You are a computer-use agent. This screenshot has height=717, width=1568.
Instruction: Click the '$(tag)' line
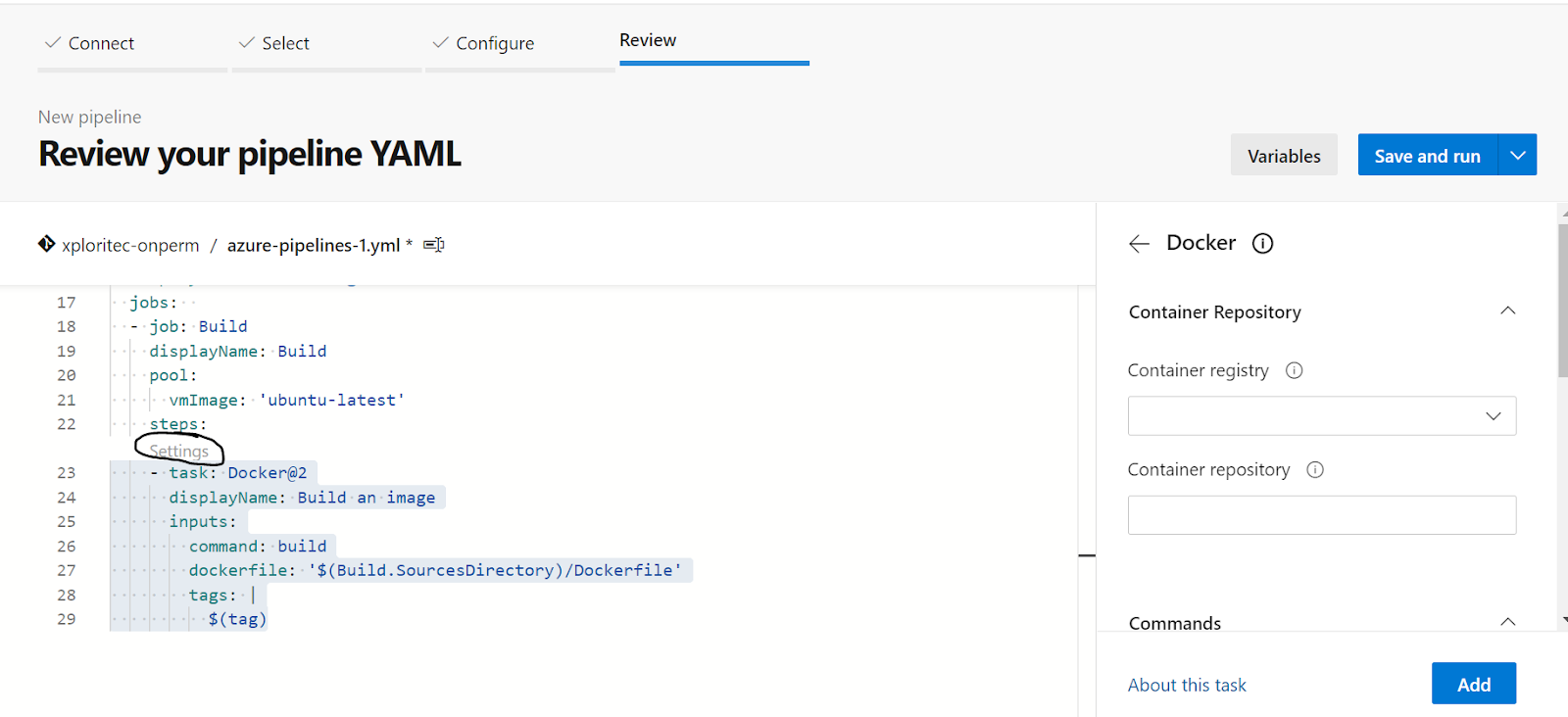tap(237, 619)
